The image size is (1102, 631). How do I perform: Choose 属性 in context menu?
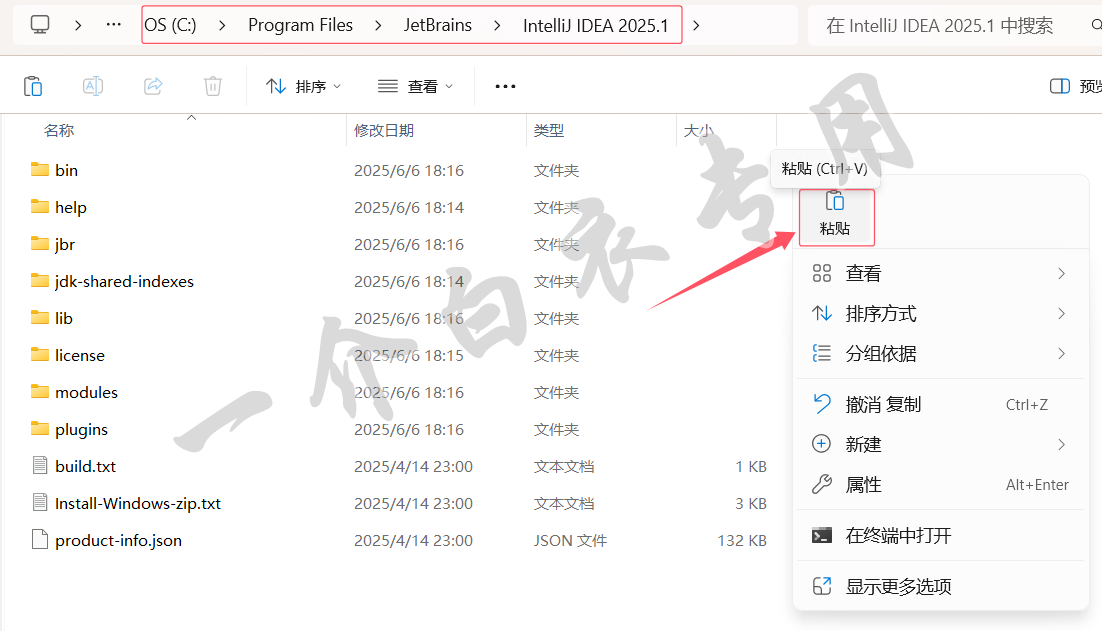click(940, 485)
